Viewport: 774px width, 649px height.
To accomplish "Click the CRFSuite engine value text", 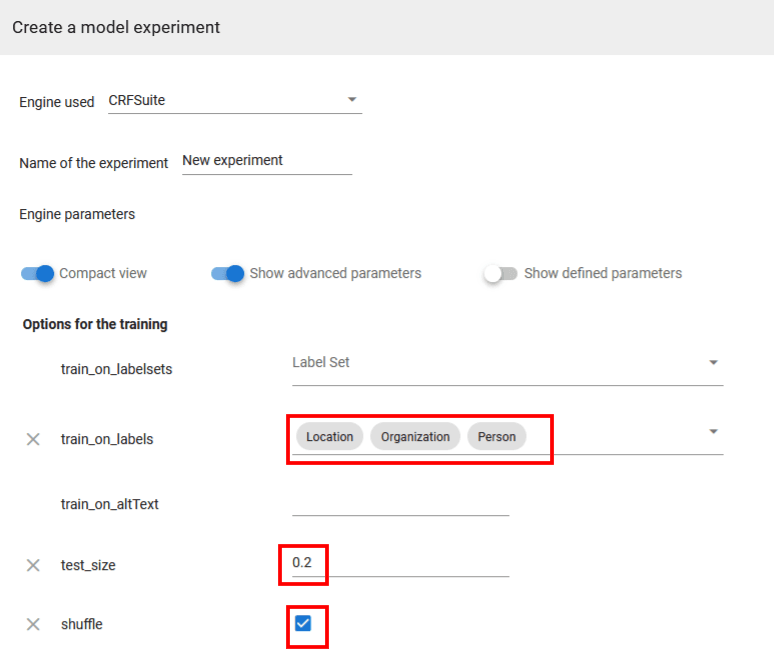I will [x=137, y=100].
